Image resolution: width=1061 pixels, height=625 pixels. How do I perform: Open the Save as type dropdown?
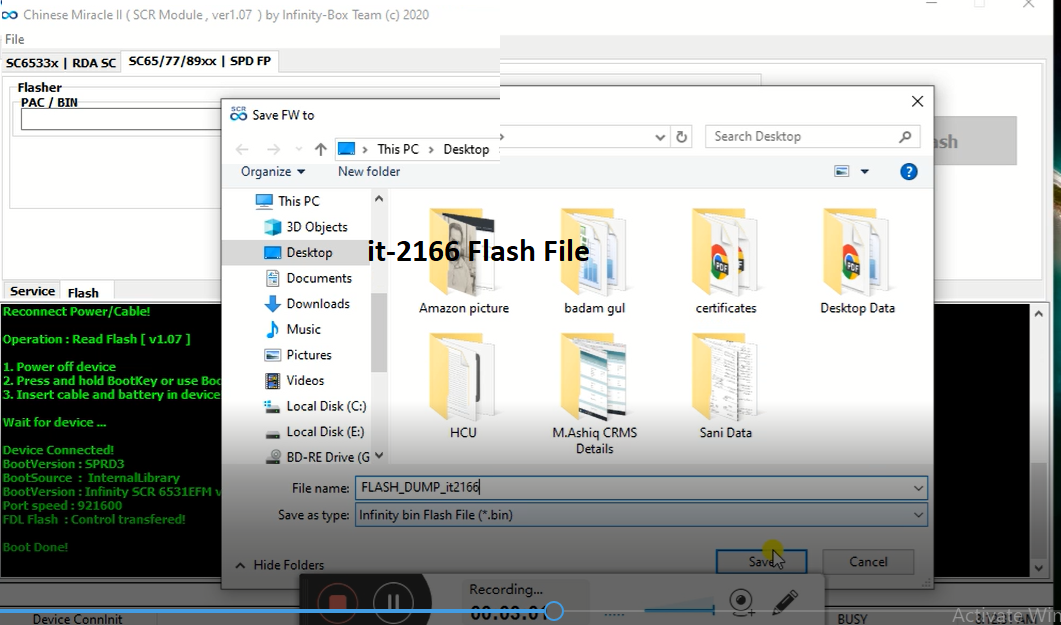(918, 514)
